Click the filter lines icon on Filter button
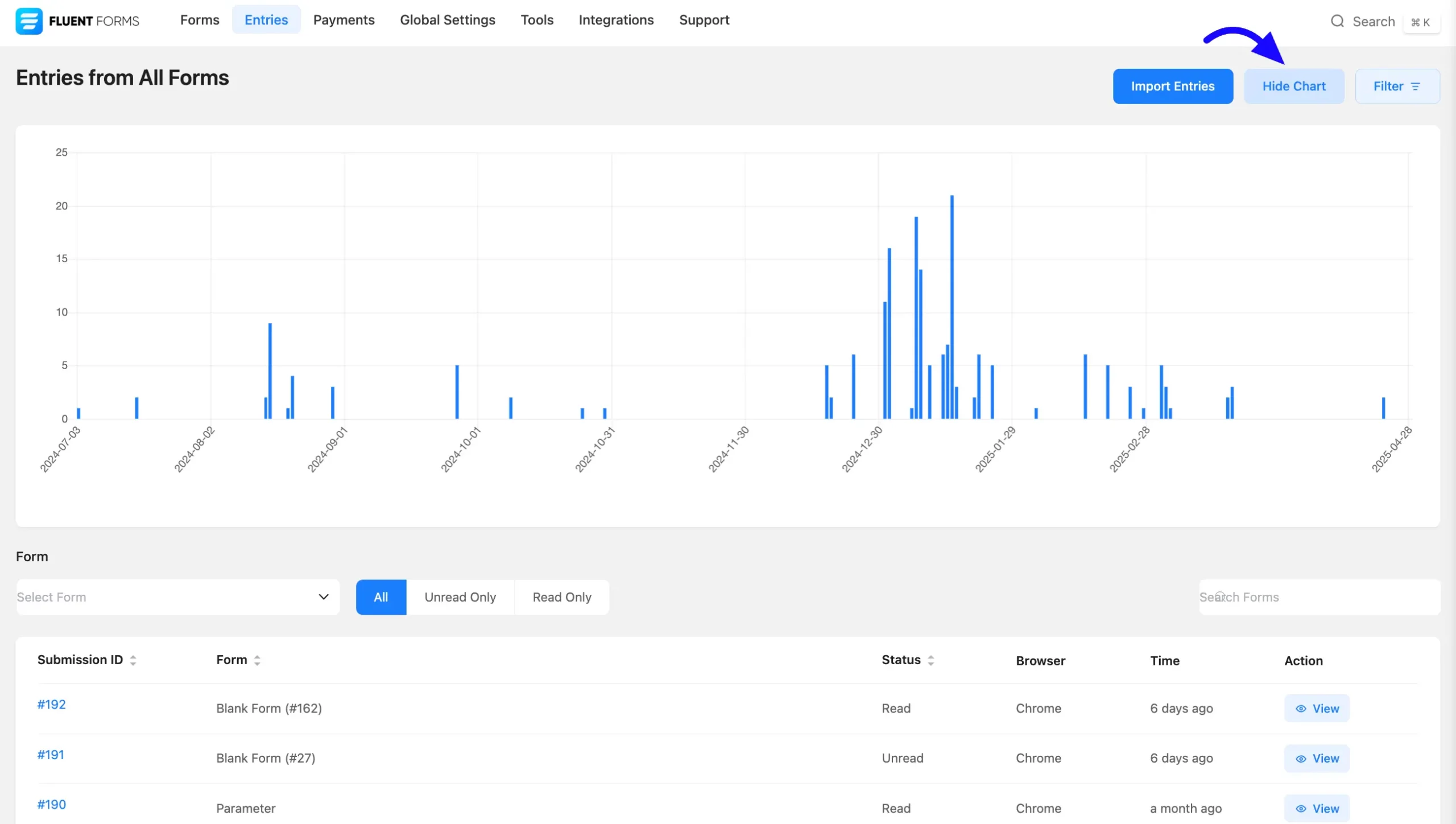 click(x=1416, y=86)
